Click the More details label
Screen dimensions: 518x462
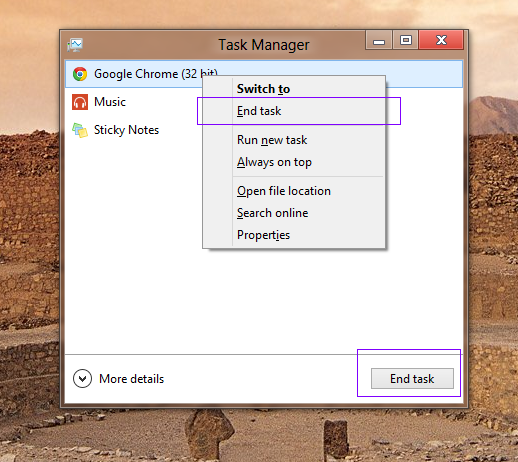(x=132, y=379)
